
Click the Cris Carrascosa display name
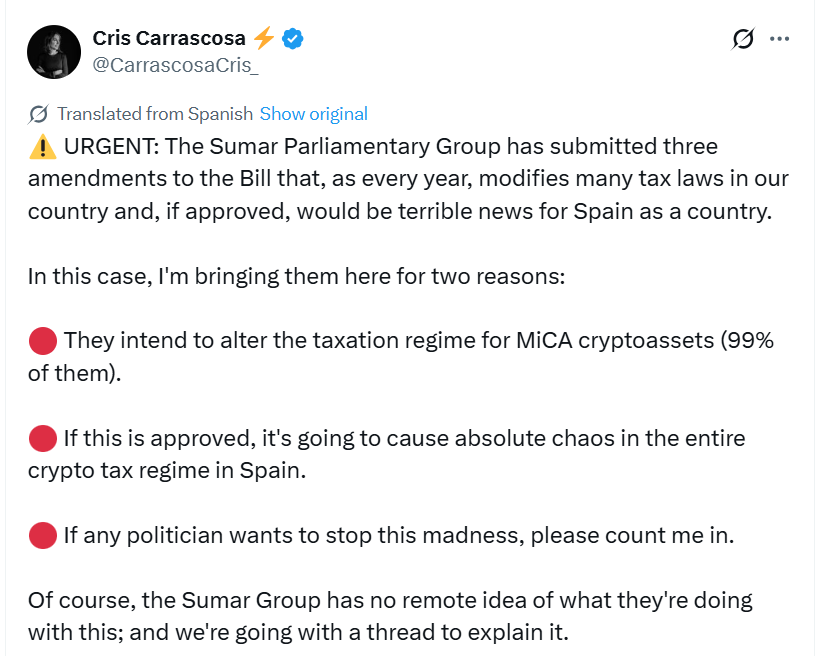[x=169, y=38]
